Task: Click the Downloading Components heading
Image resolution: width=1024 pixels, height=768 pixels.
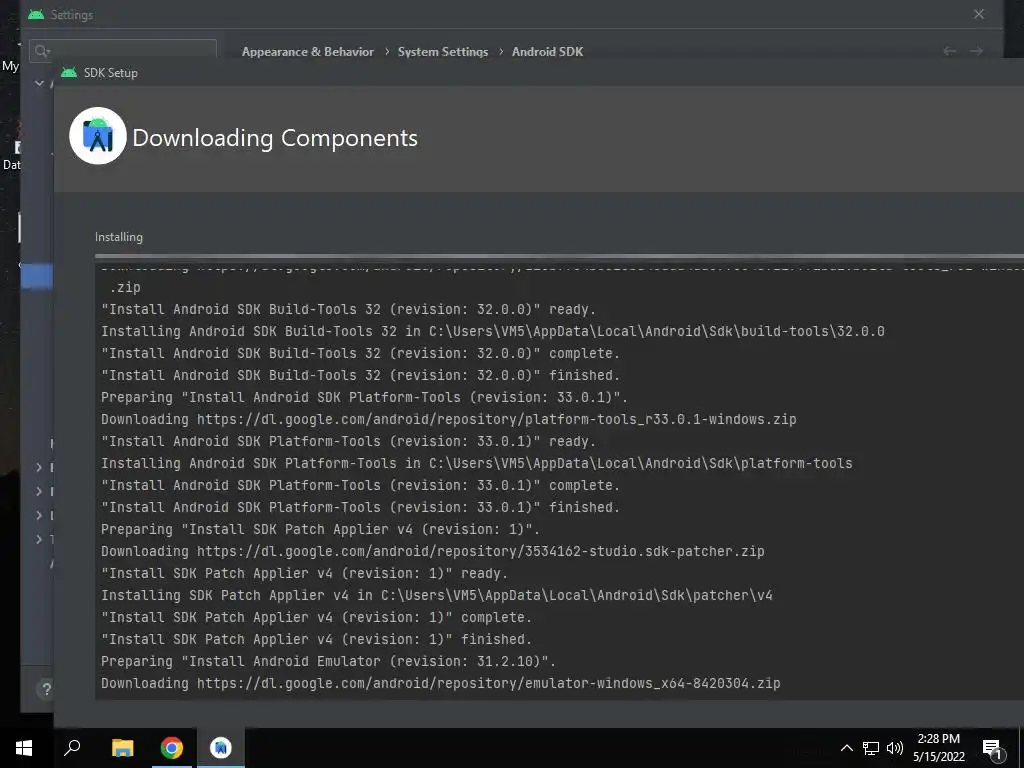Action: tap(275, 138)
